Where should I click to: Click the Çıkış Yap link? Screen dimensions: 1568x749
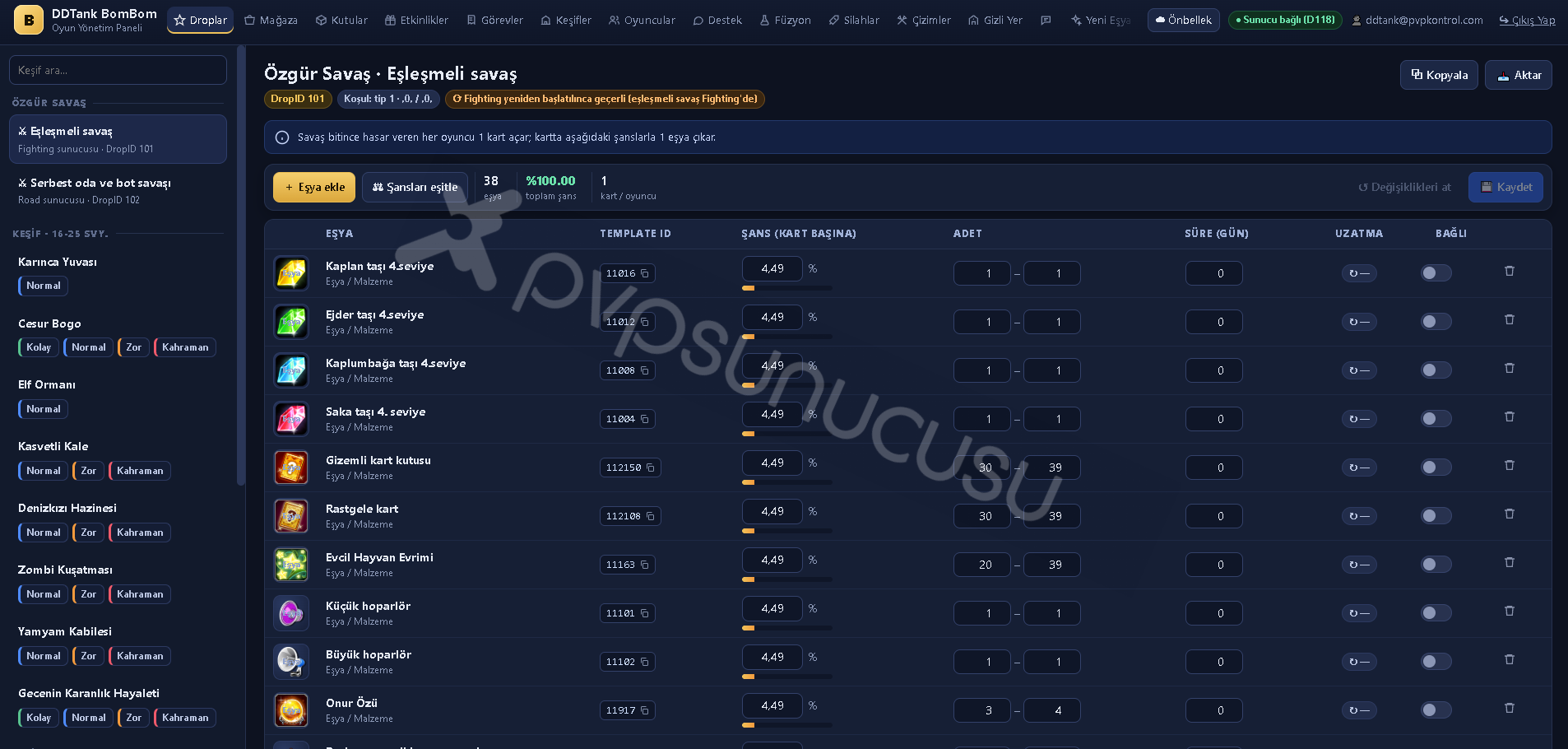point(1528,21)
